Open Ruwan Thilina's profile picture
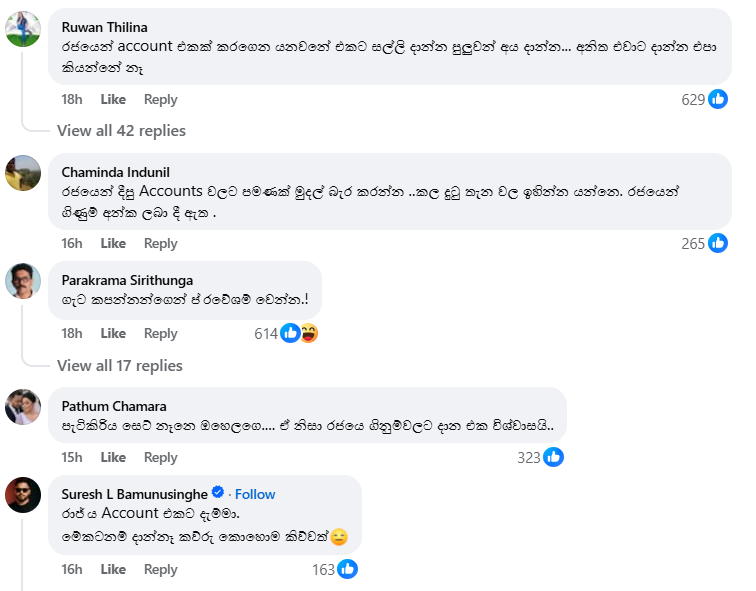This screenshot has height=591, width=756. pyautogui.click(x=23, y=28)
